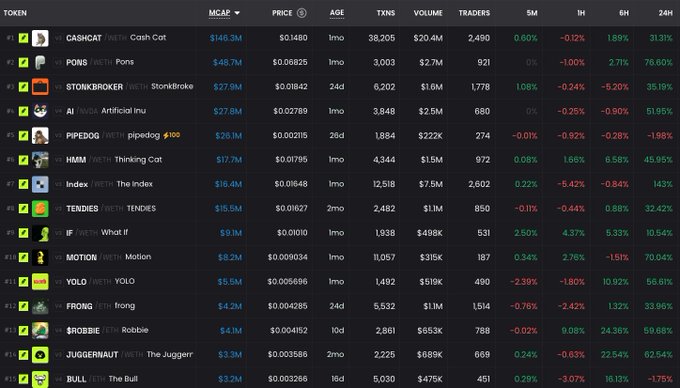Click the green edit icon beside PIPEDOG
Screen dimensions: 680x388
(x=23, y=136)
